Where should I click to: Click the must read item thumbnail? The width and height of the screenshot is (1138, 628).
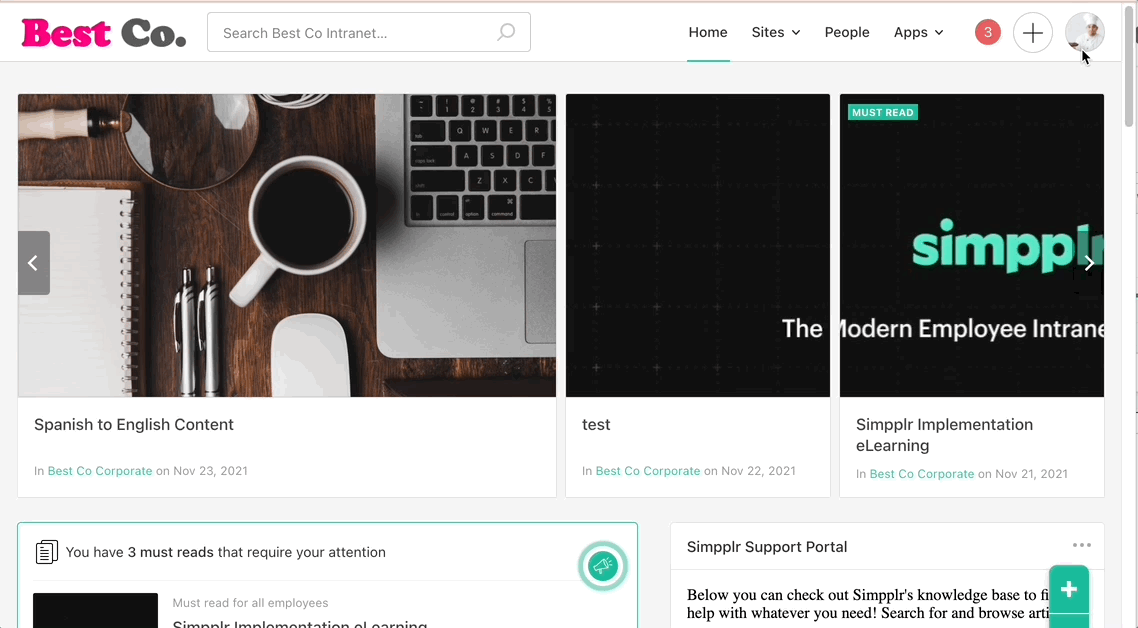pos(95,610)
